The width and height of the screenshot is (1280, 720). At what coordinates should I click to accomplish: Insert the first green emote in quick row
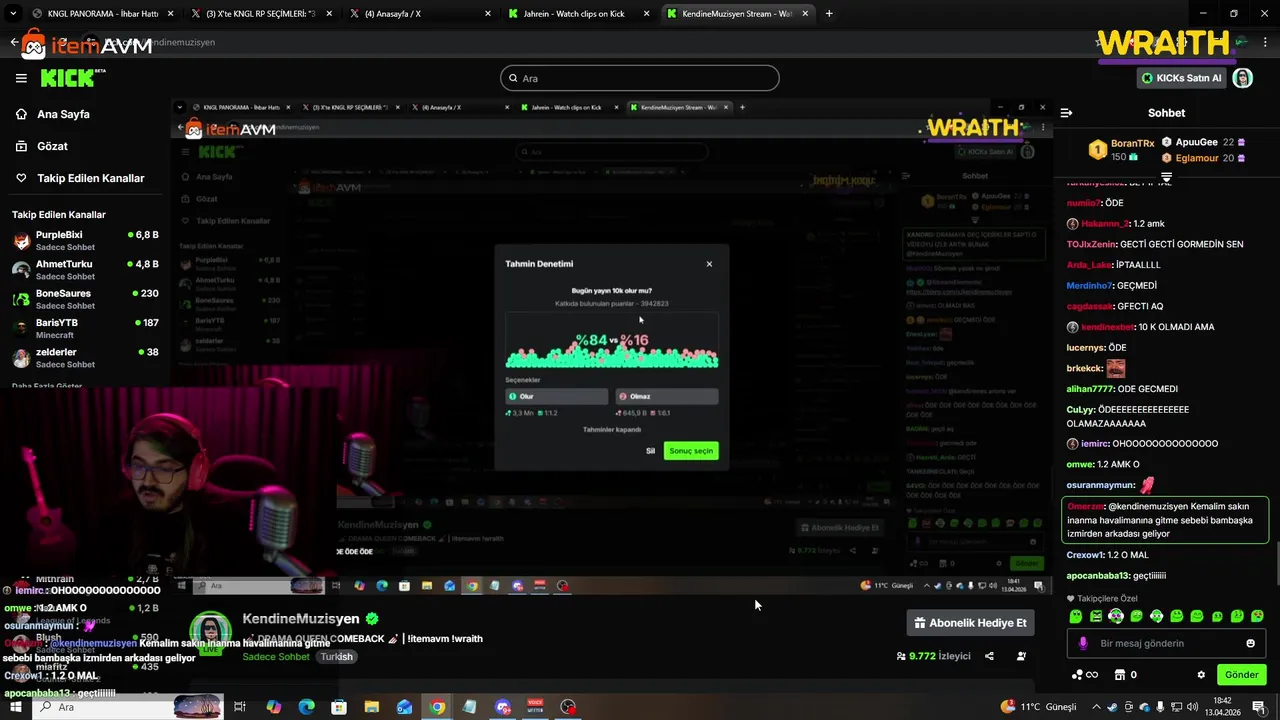point(1076,616)
